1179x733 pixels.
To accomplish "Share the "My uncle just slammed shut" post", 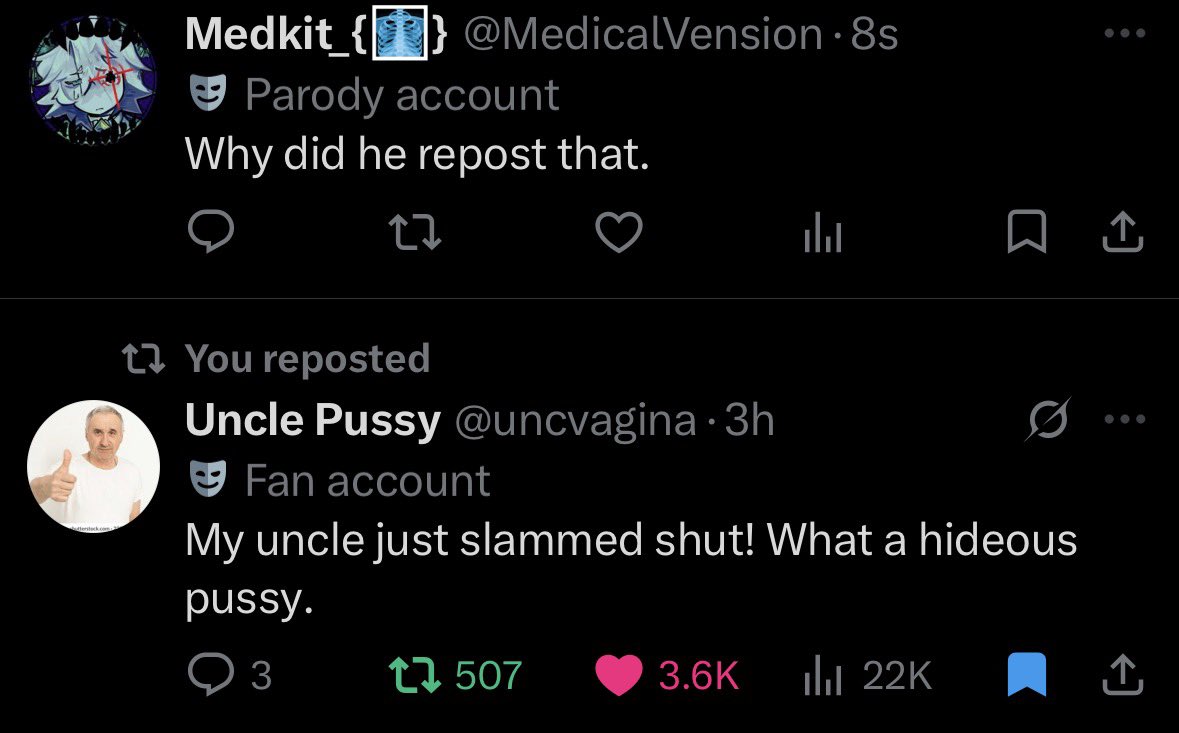I will tap(1123, 674).
